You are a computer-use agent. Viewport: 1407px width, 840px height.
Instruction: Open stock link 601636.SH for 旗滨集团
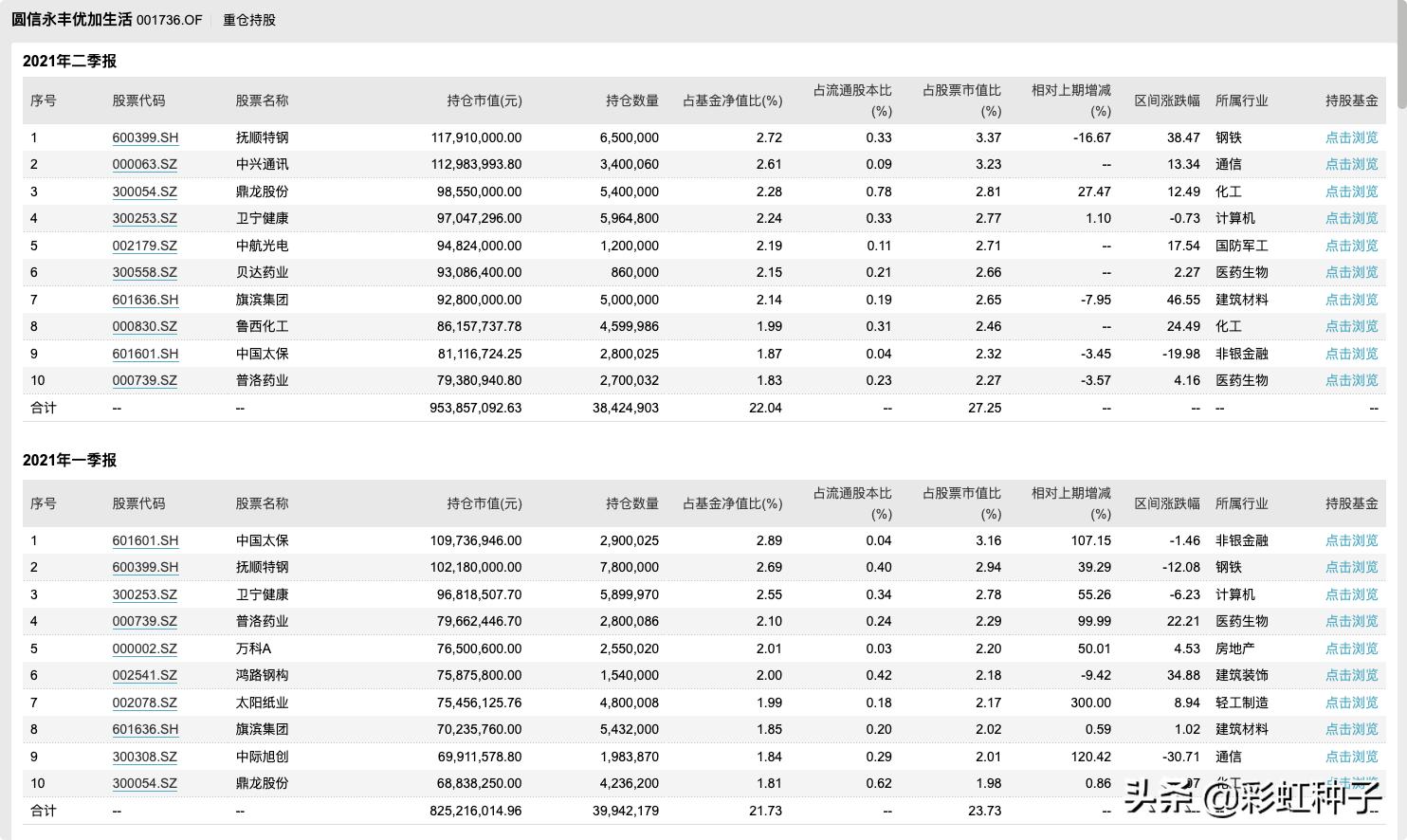[x=144, y=300]
